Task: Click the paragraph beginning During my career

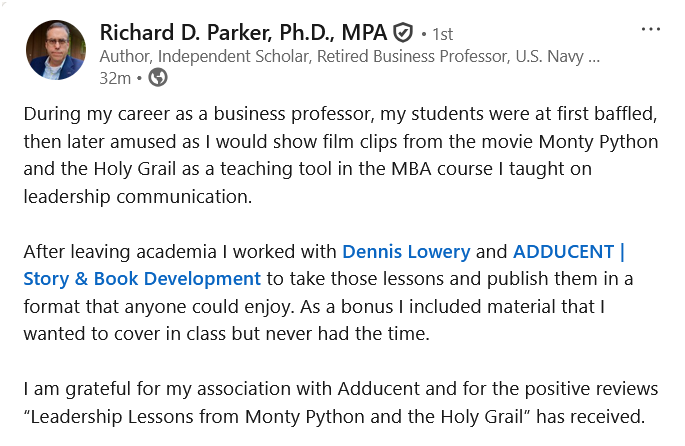Action: coord(341,155)
